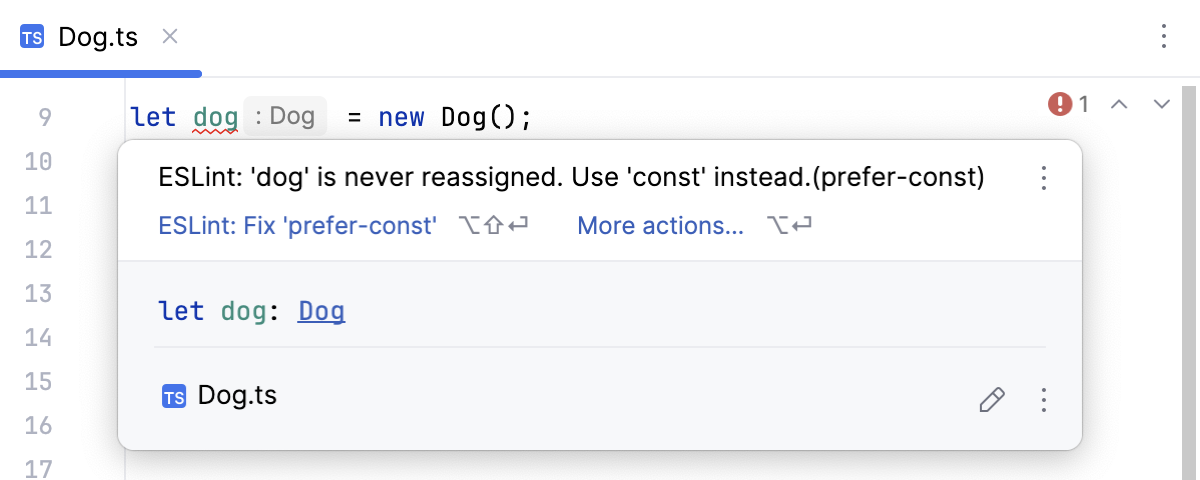Image resolution: width=1200 pixels, height=480 pixels.
Task: Click the pencil edit source icon
Action: tap(991, 401)
